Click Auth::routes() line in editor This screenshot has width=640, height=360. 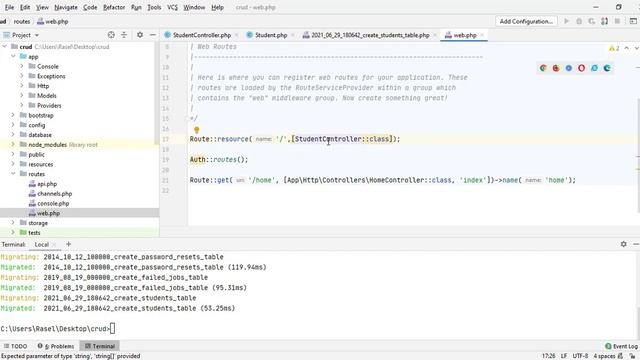click(x=219, y=160)
